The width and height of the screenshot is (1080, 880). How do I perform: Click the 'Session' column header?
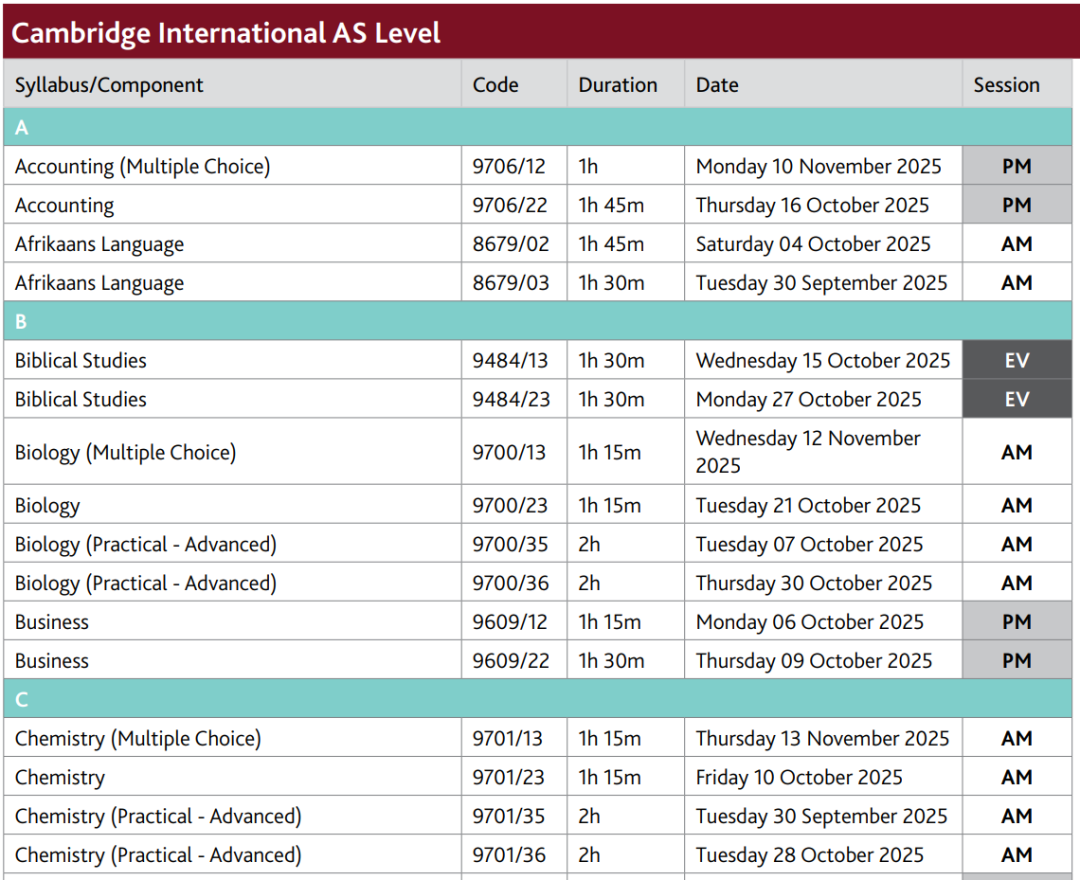pyautogui.click(x=1006, y=85)
